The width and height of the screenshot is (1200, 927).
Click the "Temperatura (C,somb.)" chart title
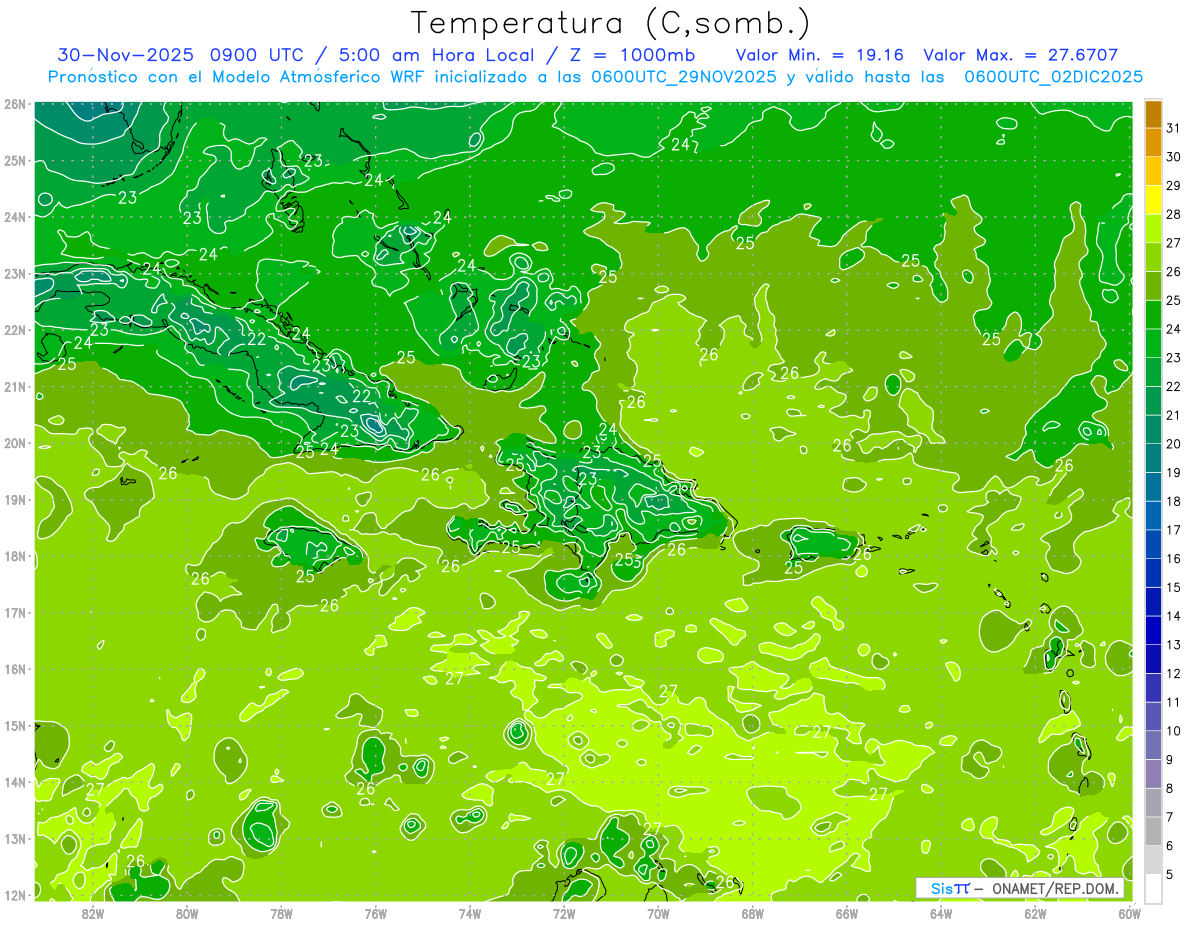[x=611, y=23]
